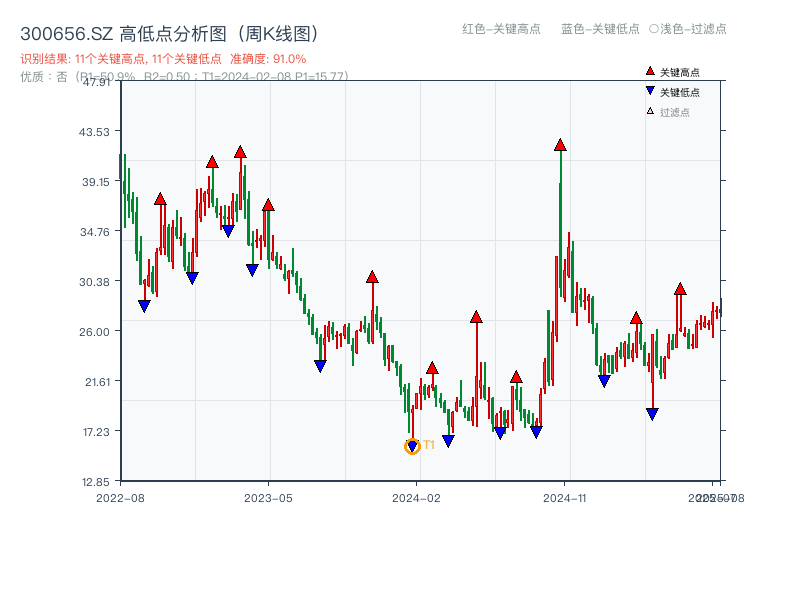The width and height of the screenshot is (800, 600).
Task: Click the 2023-05 x-axis label
Action: coord(268,498)
